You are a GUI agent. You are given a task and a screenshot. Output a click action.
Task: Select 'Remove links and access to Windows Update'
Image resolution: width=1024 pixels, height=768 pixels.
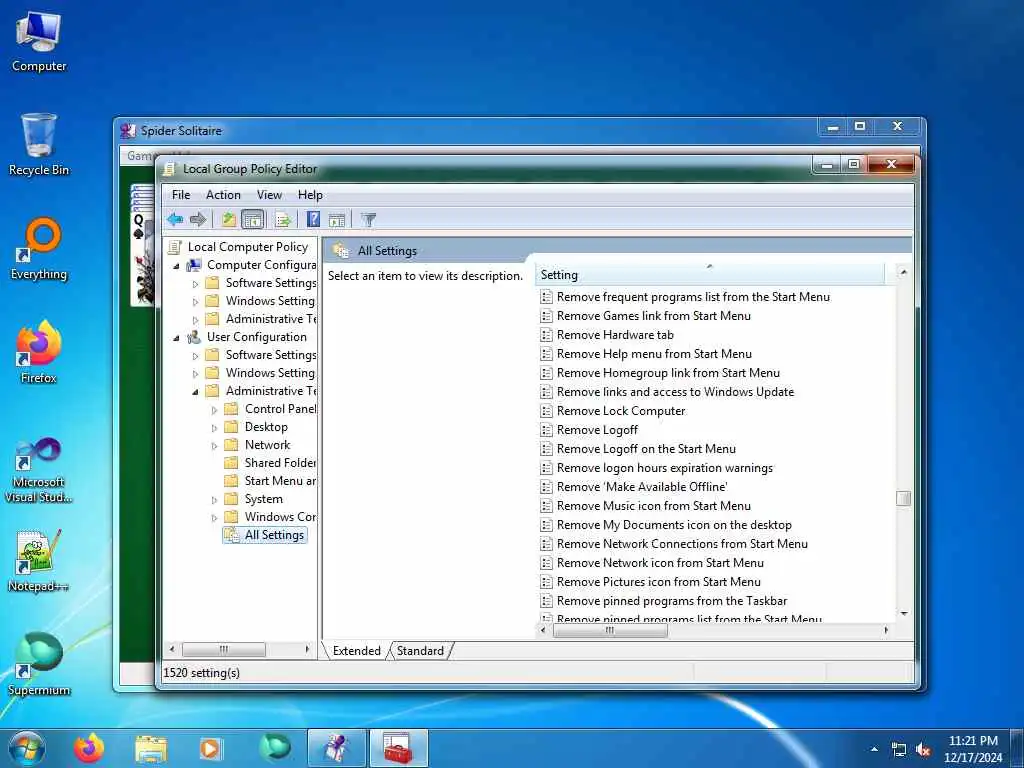(675, 392)
